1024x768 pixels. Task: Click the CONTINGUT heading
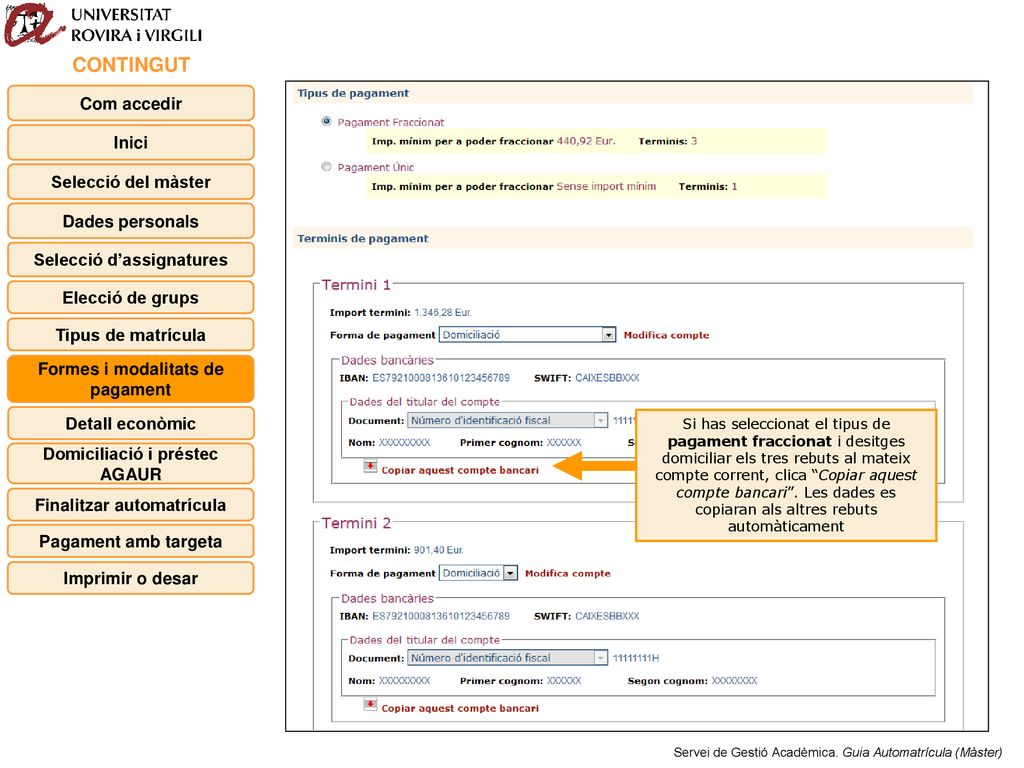click(x=131, y=65)
